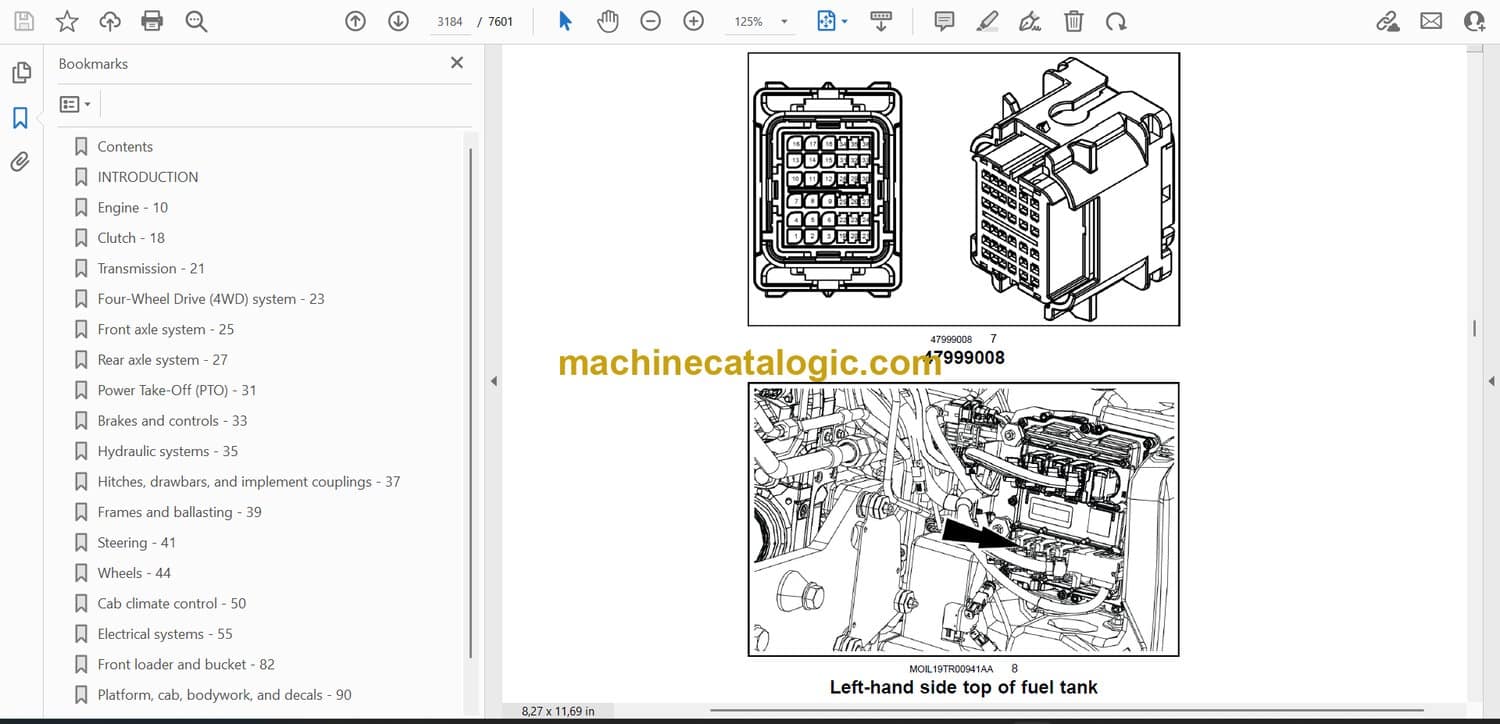Add a comment sticky note

pyautogui.click(x=943, y=21)
